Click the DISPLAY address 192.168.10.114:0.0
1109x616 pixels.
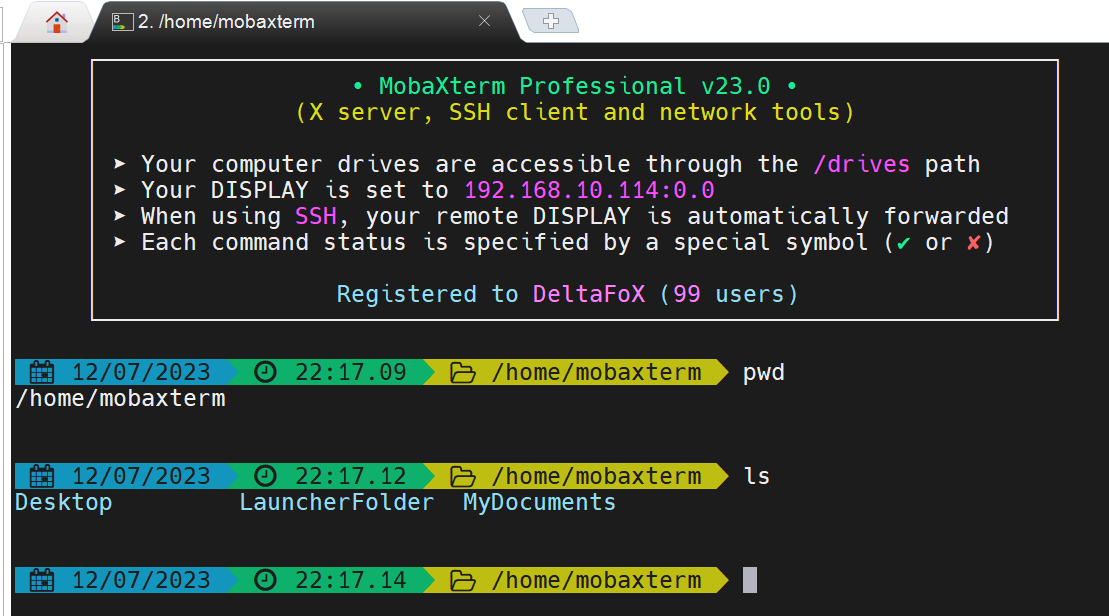pos(589,191)
